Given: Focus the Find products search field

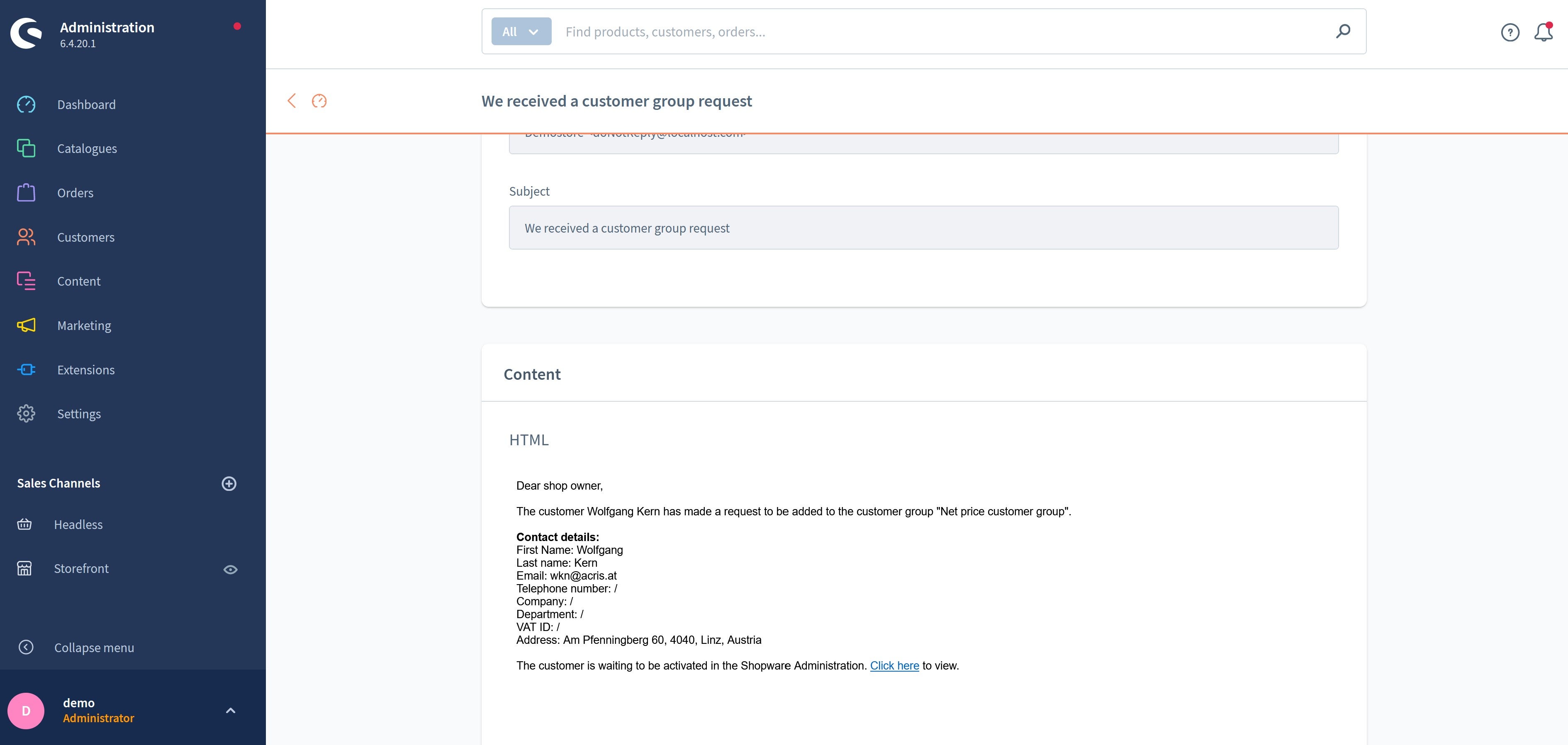Looking at the screenshot, I should pos(943,32).
